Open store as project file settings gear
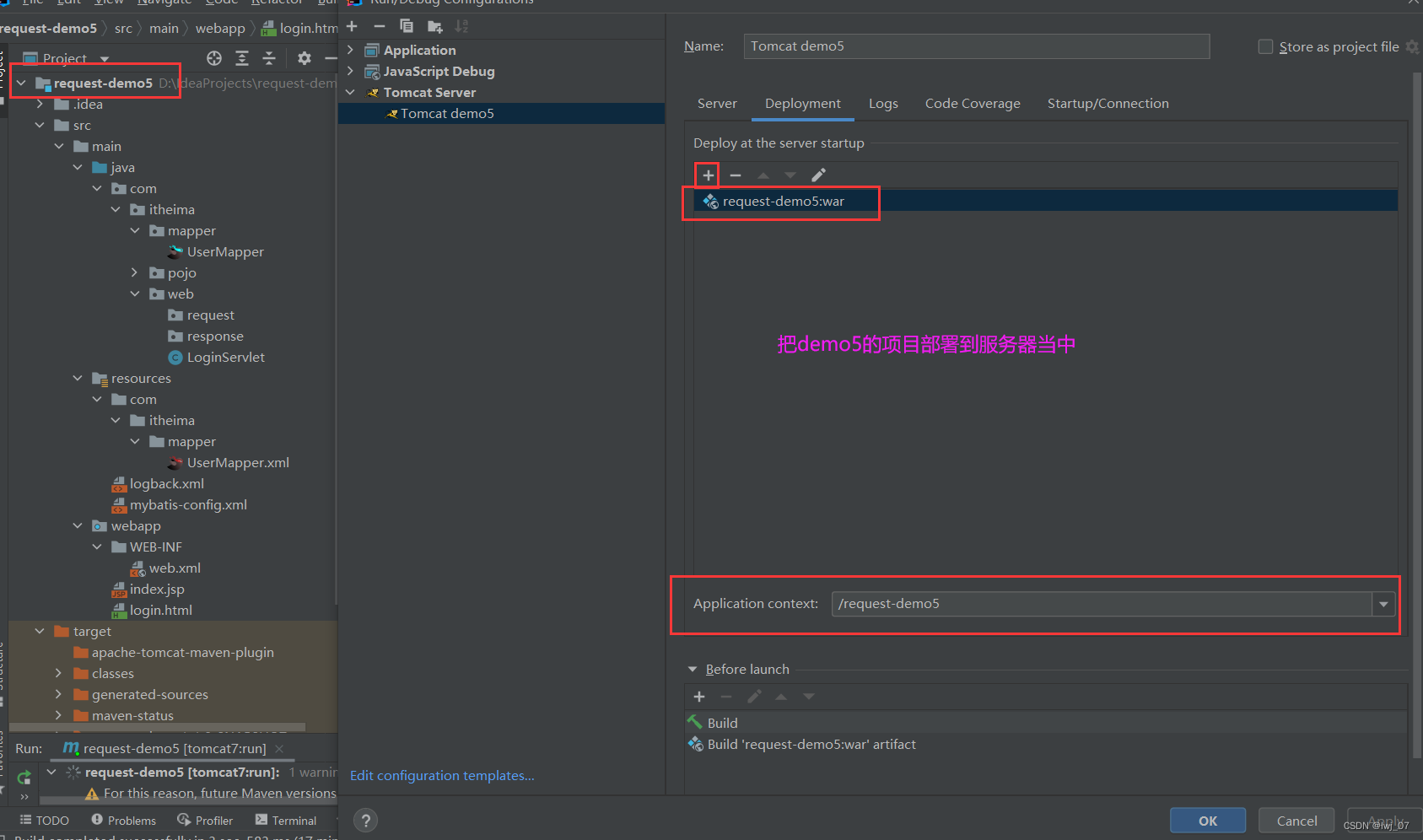Screen dimensions: 1423x840 [x=1413, y=46]
